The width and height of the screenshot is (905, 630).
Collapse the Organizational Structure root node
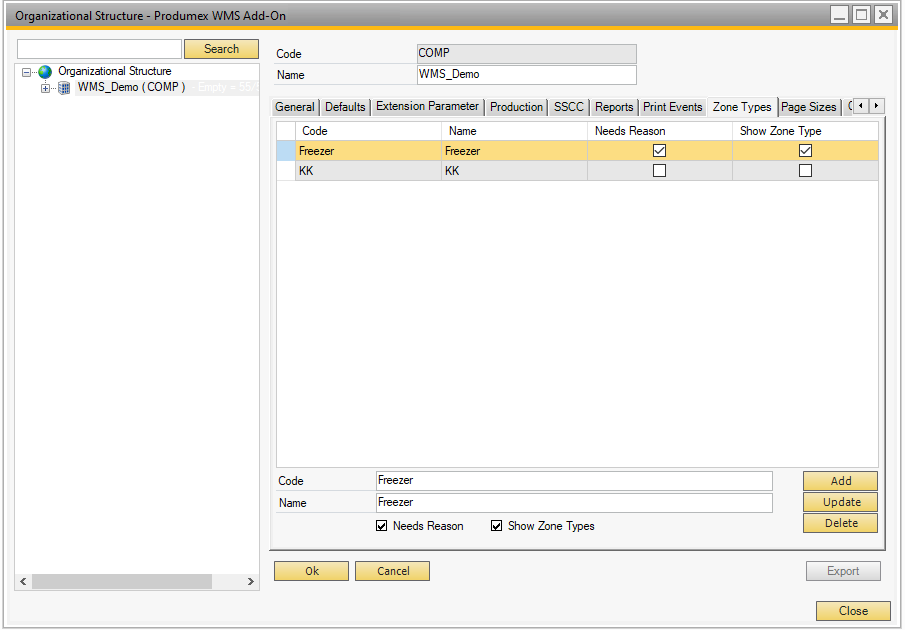(x=27, y=72)
